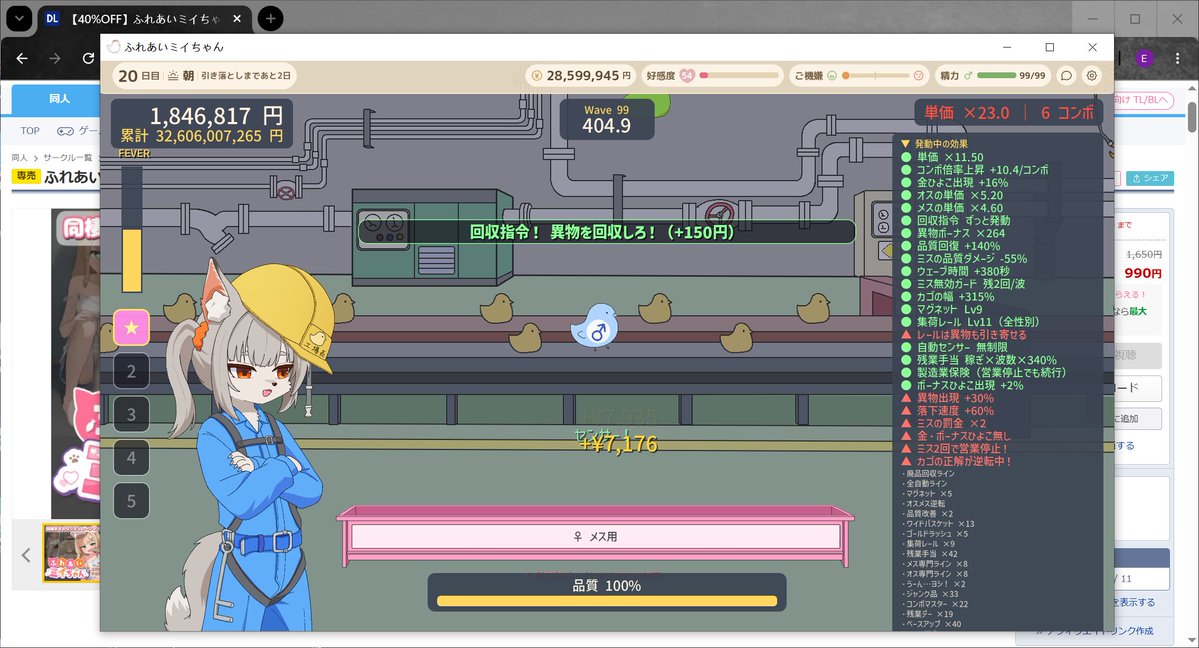Open the game settings gear icon
1199x648 pixels.
tap(1092, 76)
